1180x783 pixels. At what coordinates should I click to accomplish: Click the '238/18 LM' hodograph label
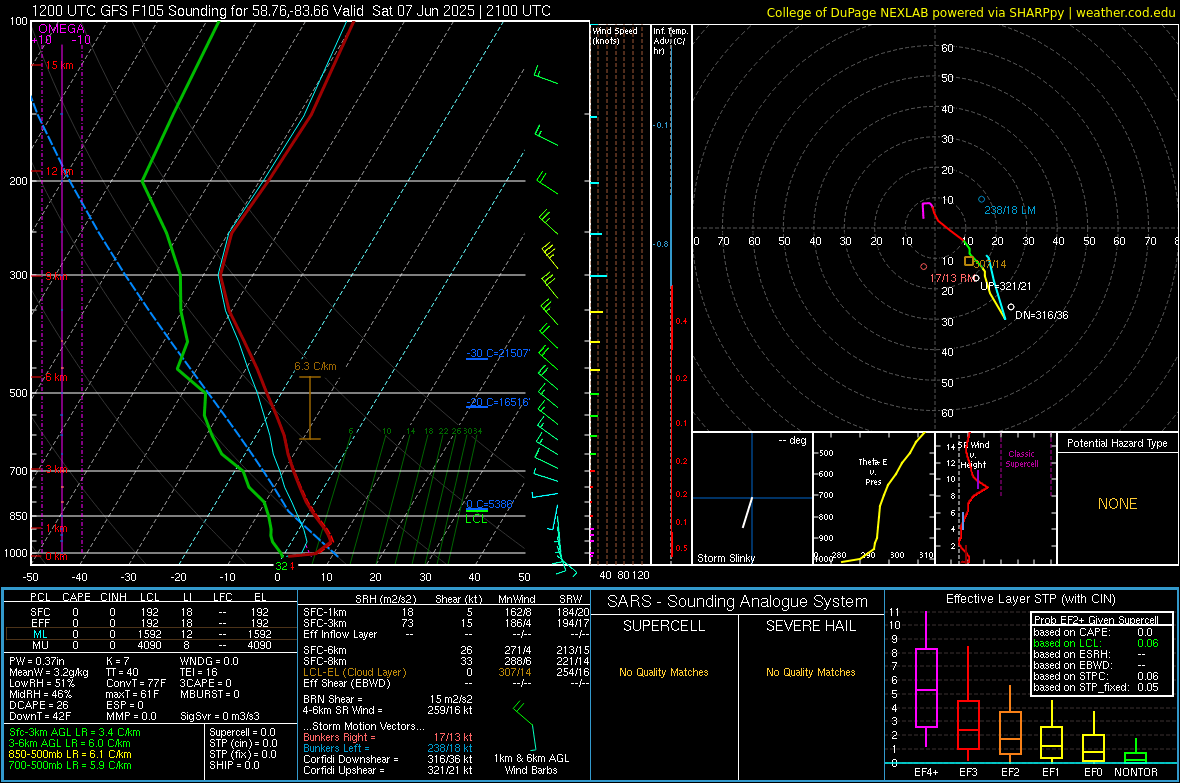click(1010, 210)
